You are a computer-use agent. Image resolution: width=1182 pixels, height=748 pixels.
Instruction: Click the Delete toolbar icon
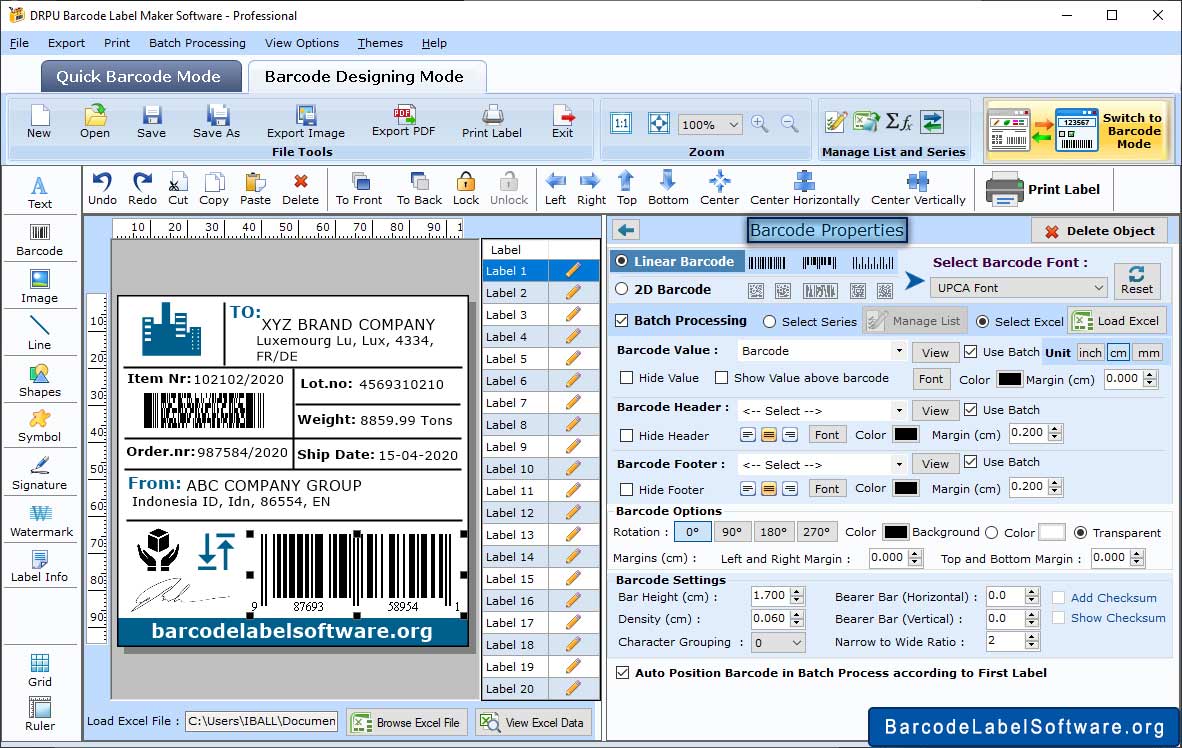[300, 189]
